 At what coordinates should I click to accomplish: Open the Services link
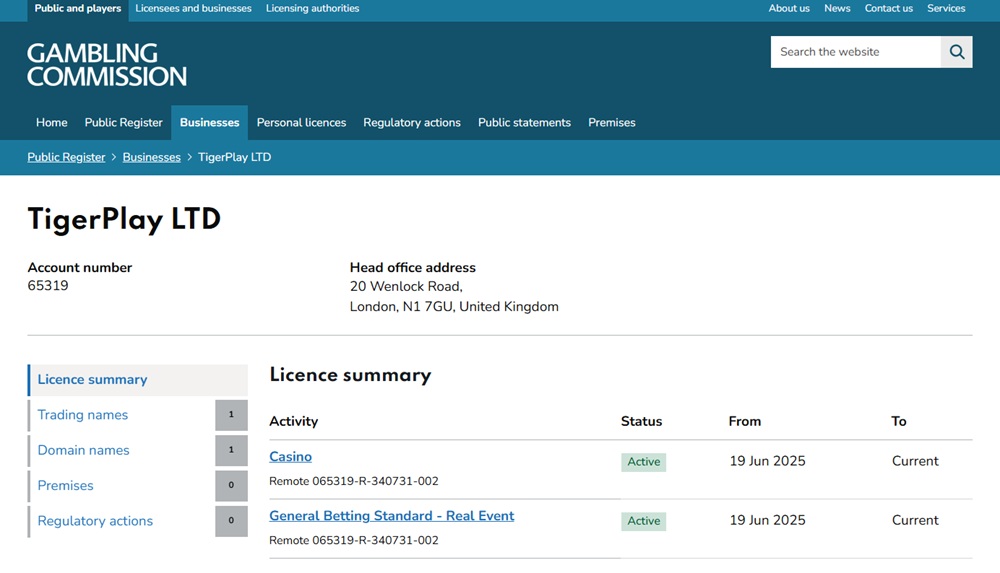pyautogui.click(x=946, y=8)
